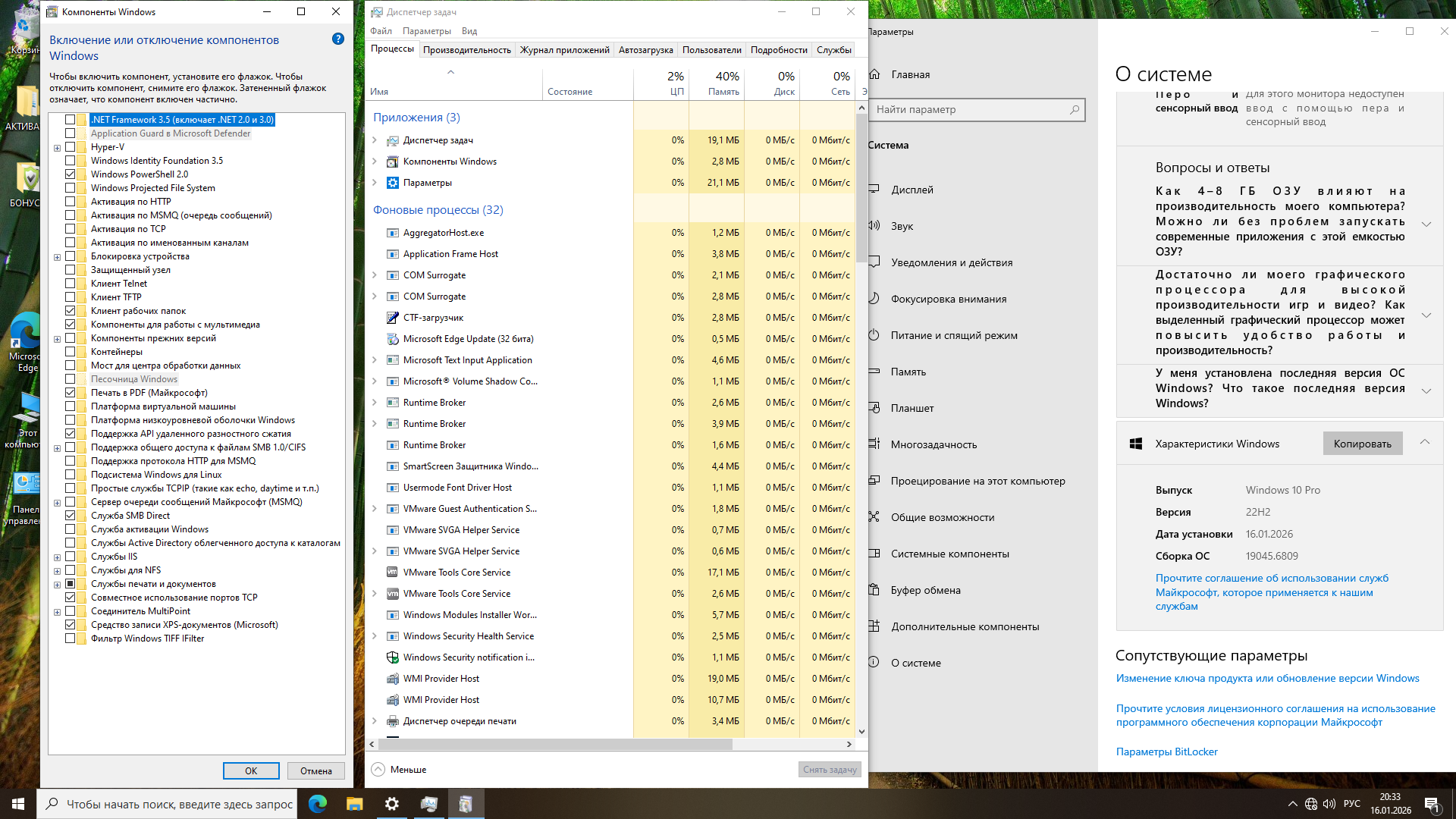Collapse the Характеристики Windows section
Screen dimensions: 1456x819
(1425, 443)
